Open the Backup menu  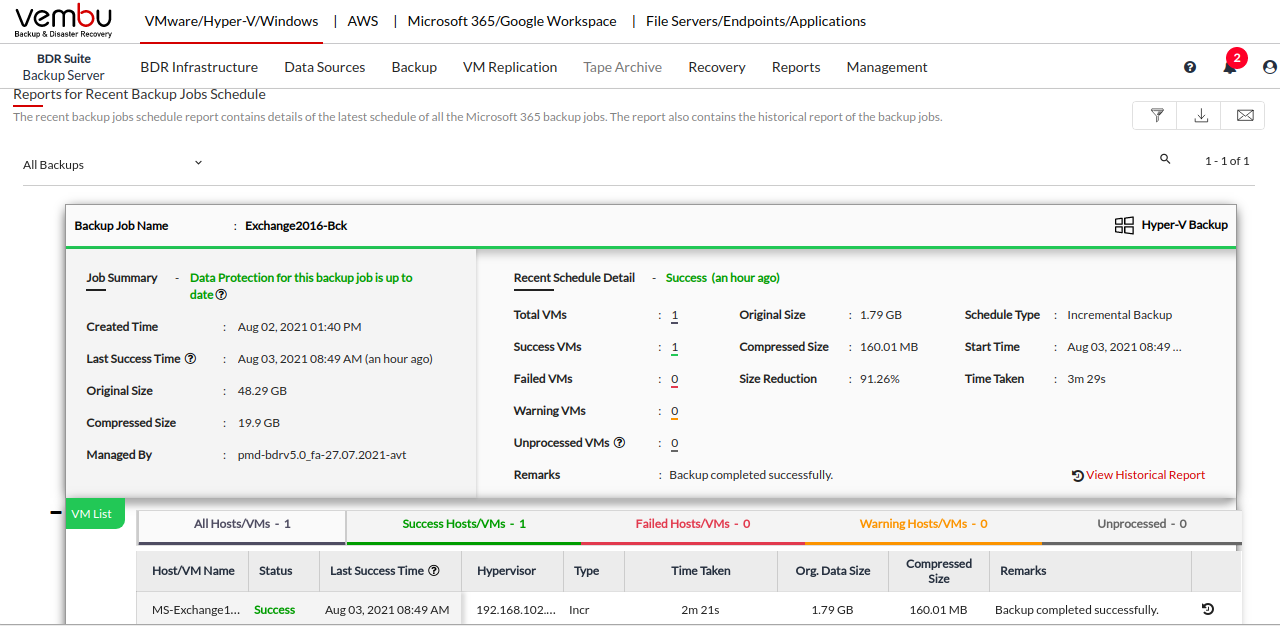click(x=414, y=67)
